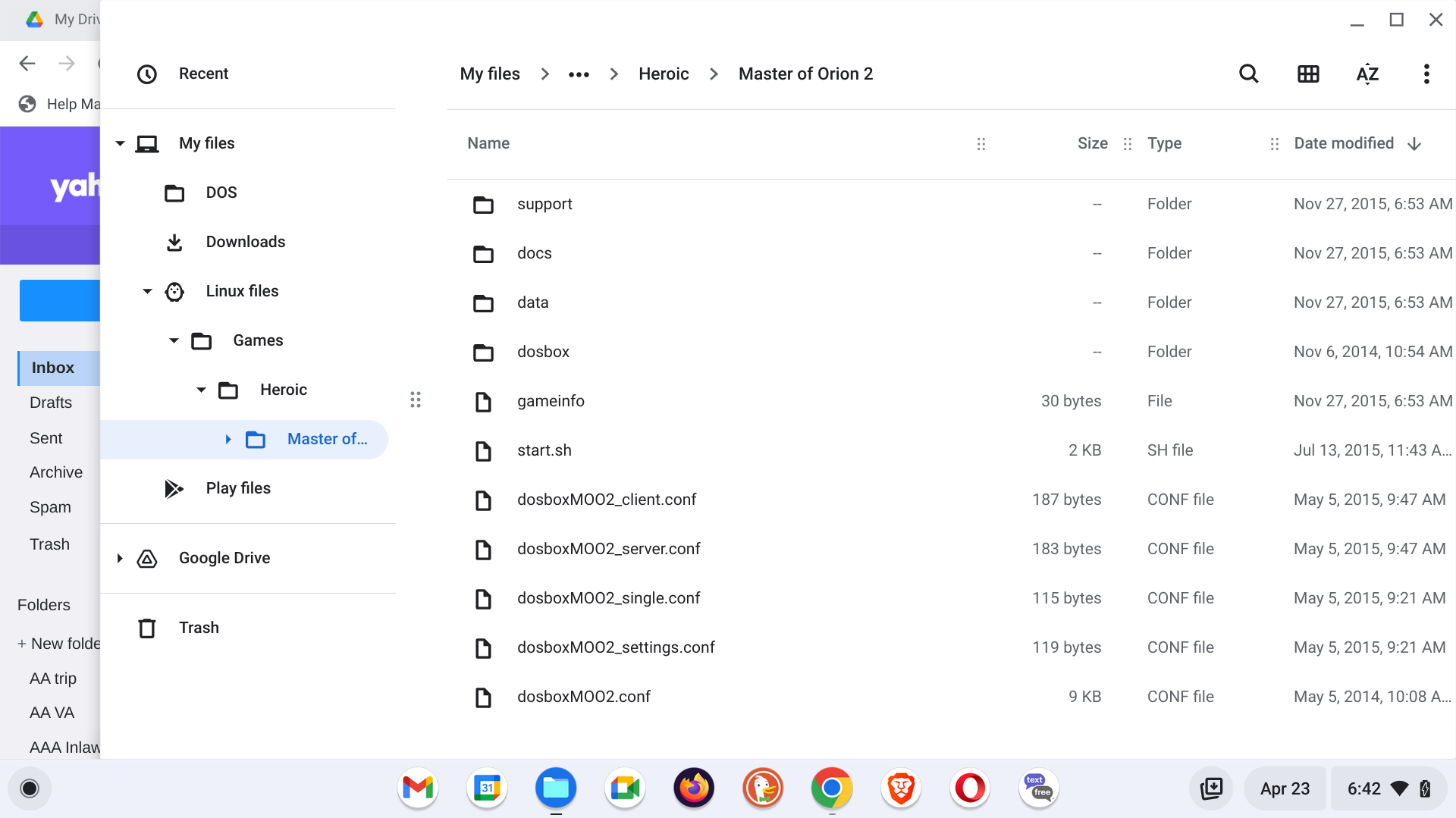Launch DuckDuckGo browser from the shelf
1456x818 pixels.
pyautogui.click(x=763, y=788)
